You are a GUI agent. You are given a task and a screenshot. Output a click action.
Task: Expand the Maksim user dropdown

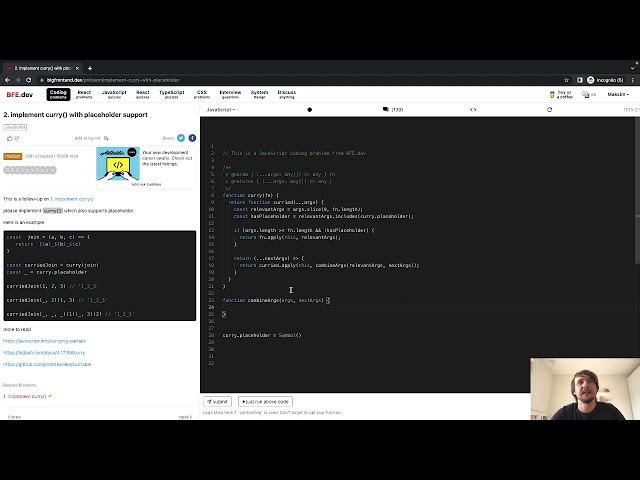tap(618, 94)
